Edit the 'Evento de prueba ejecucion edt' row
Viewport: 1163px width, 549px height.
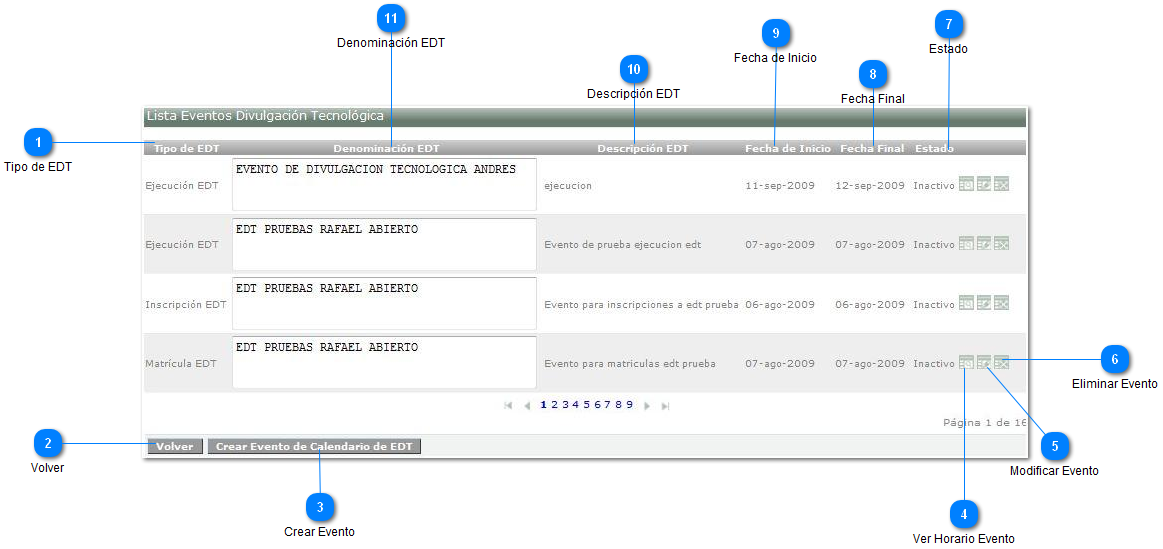[984, 243]
